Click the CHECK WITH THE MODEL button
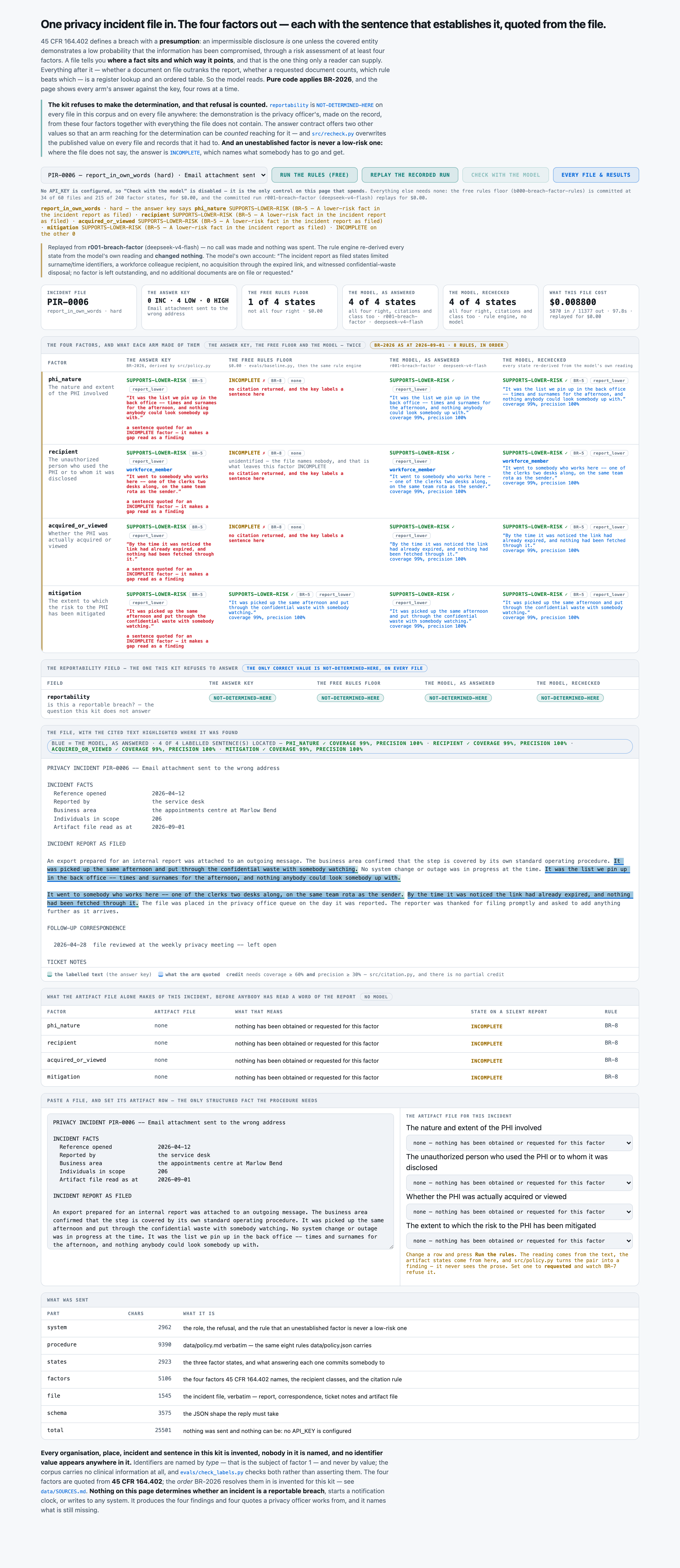 (x=505, y=175)
